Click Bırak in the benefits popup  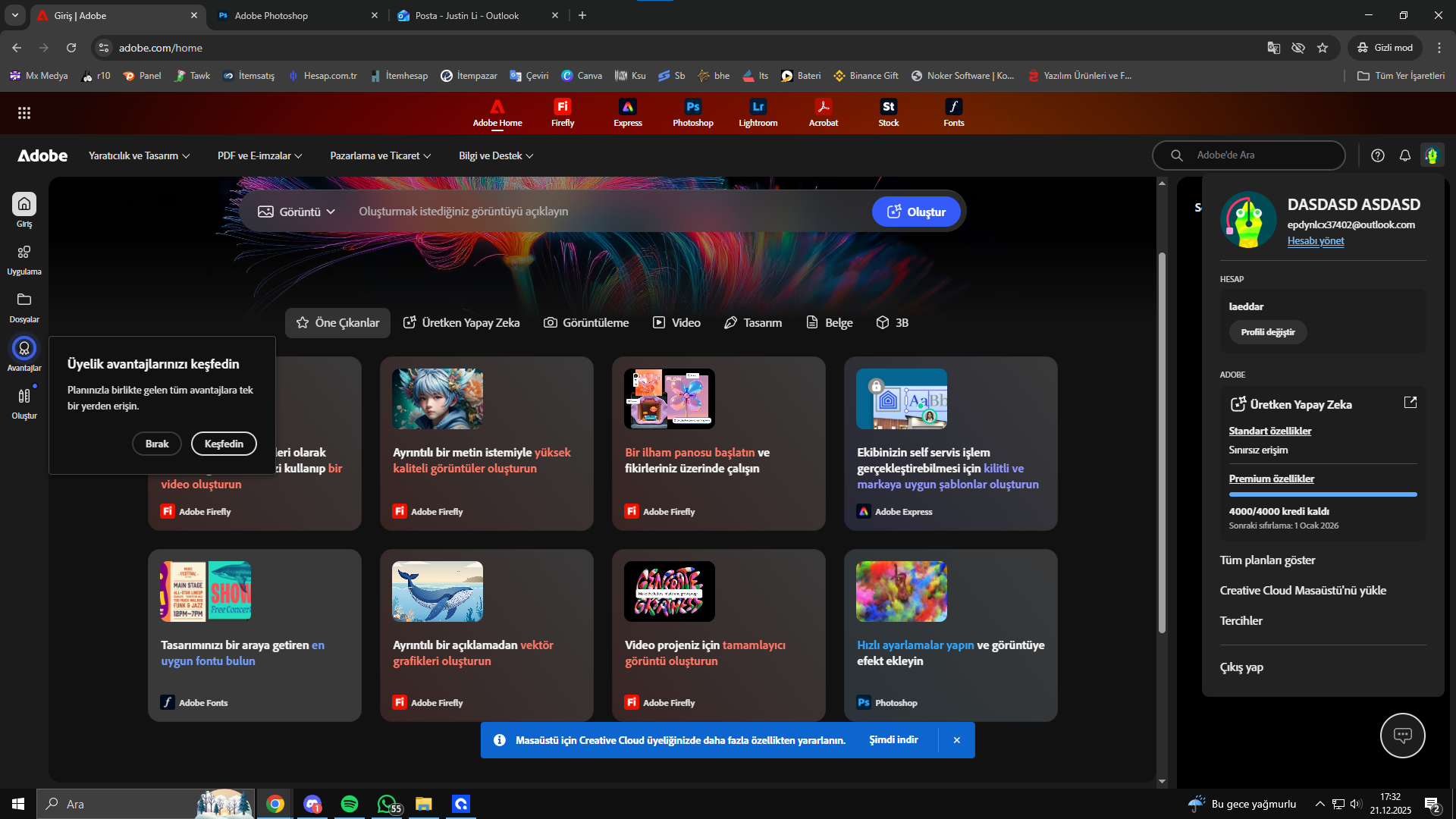coord(157,444)
